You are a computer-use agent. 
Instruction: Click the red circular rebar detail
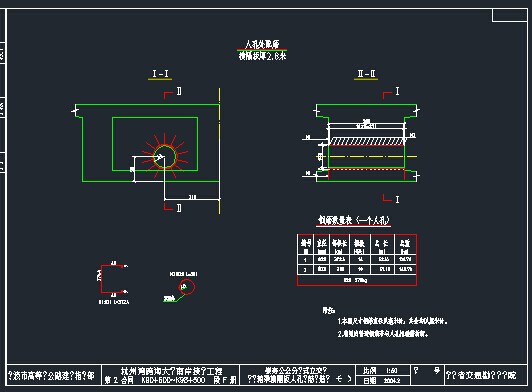pos(187,287)
